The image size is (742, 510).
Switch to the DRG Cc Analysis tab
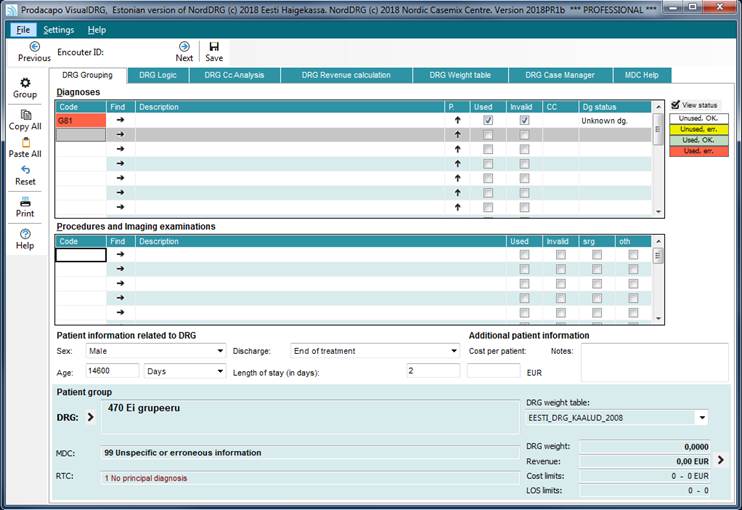point(234,75)
